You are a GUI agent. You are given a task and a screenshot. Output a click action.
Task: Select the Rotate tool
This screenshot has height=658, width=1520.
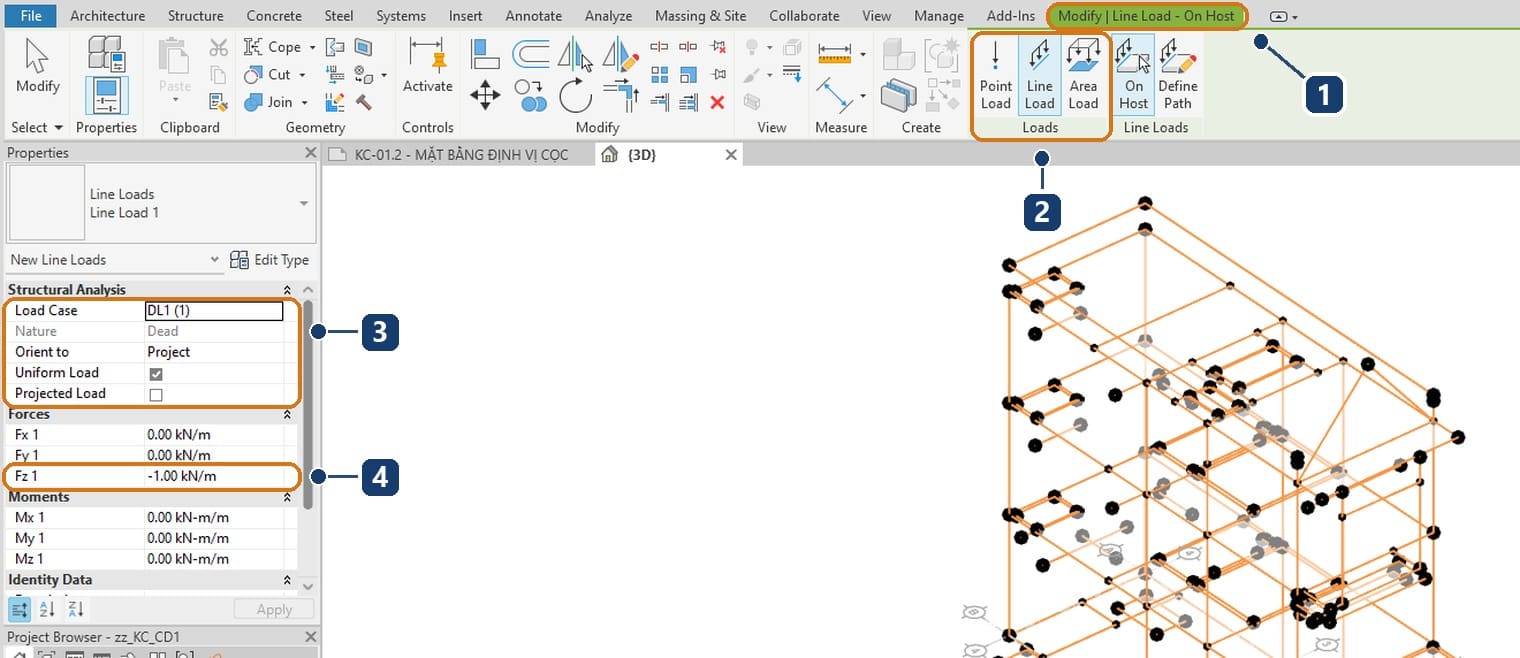tap(576, 96)
